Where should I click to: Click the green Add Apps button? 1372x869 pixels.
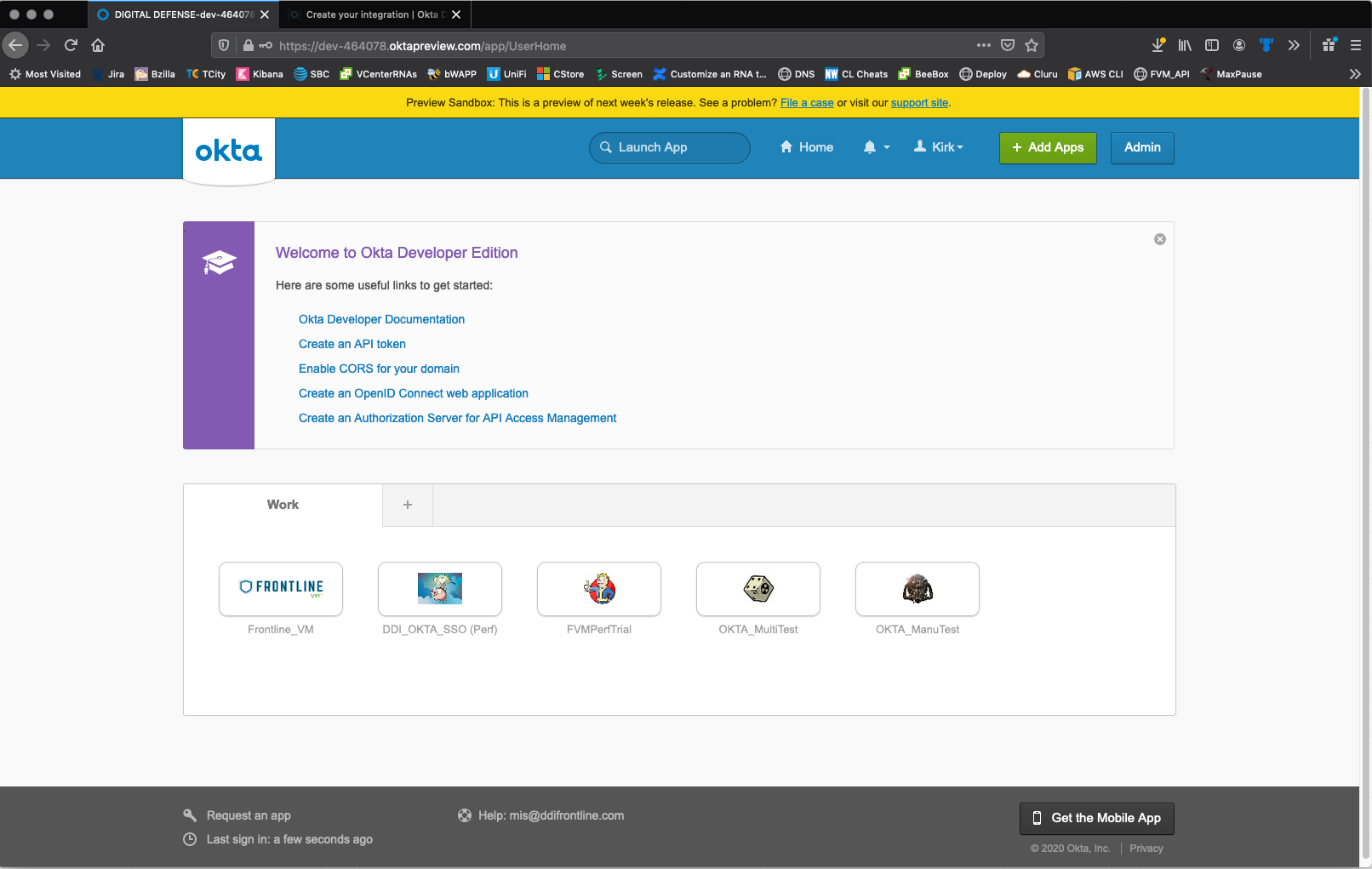click(x=1048, y=147)
